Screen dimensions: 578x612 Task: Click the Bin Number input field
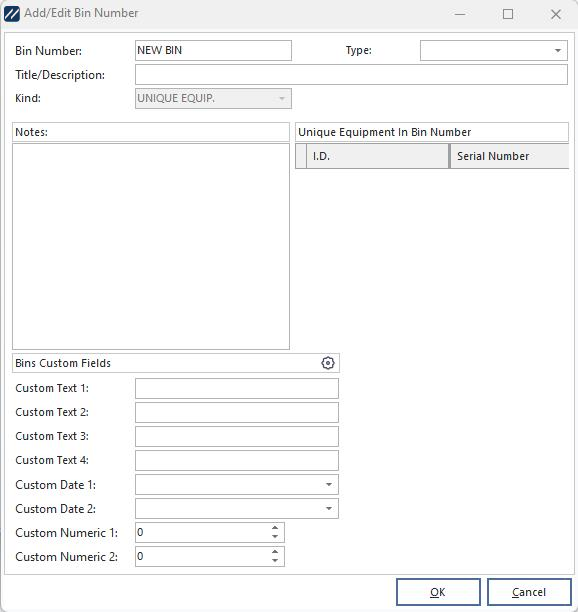213,50
